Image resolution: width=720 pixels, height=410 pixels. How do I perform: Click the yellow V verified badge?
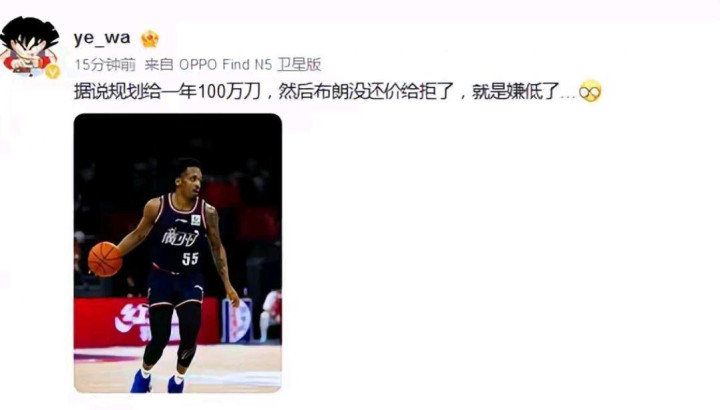click(x=53, y=71)
